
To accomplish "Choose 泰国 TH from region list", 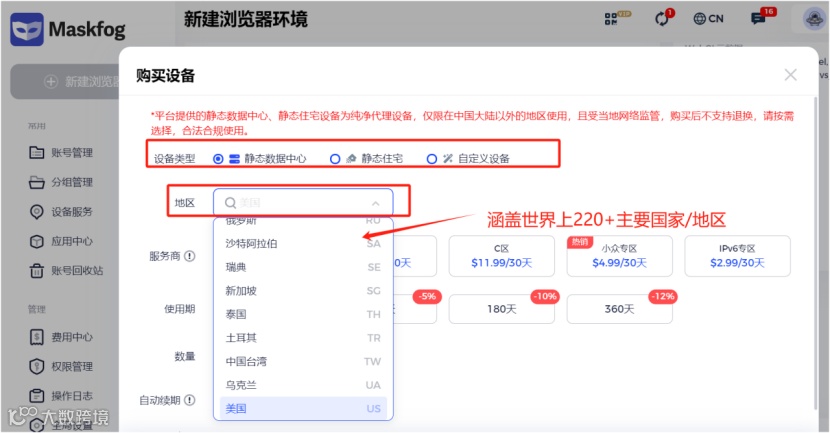I will click(x=303, y=314).
